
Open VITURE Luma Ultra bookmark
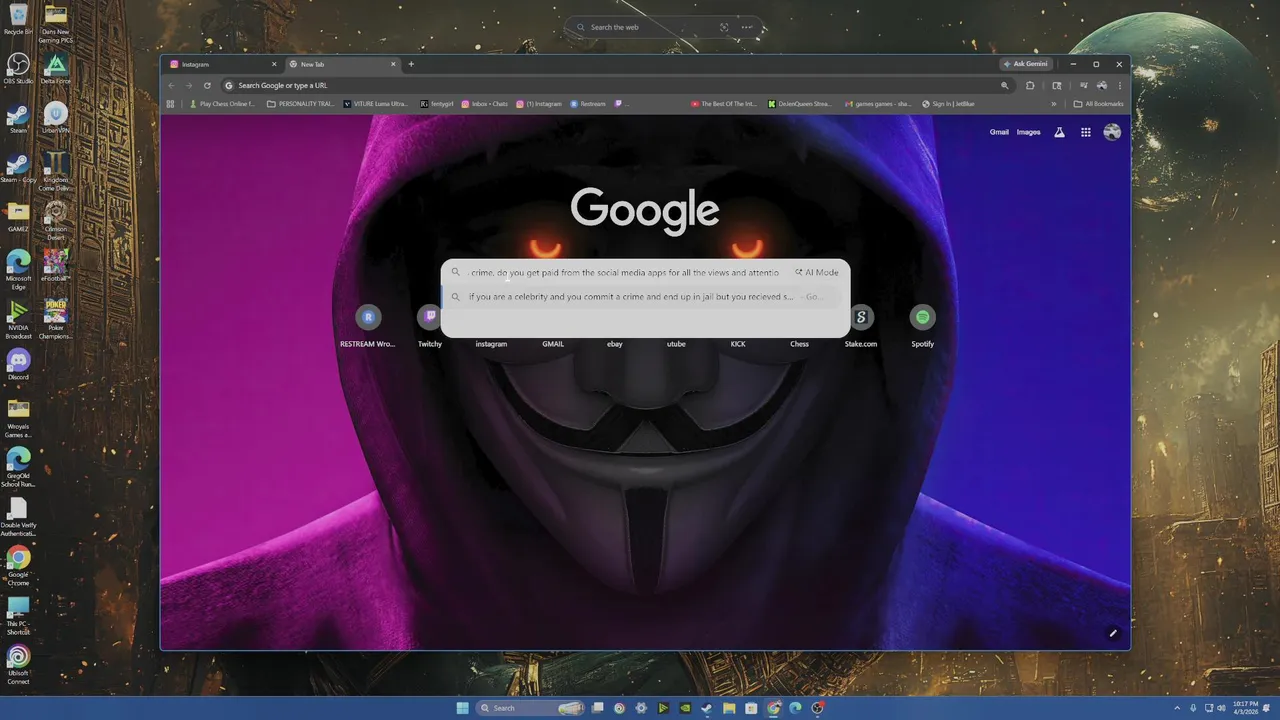[376, 104]
